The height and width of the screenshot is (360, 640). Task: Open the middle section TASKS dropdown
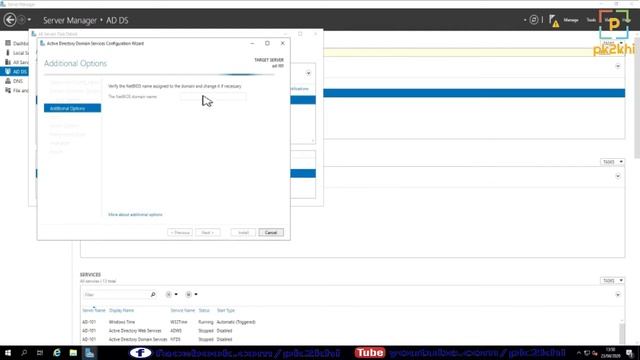tap(612, 162)
